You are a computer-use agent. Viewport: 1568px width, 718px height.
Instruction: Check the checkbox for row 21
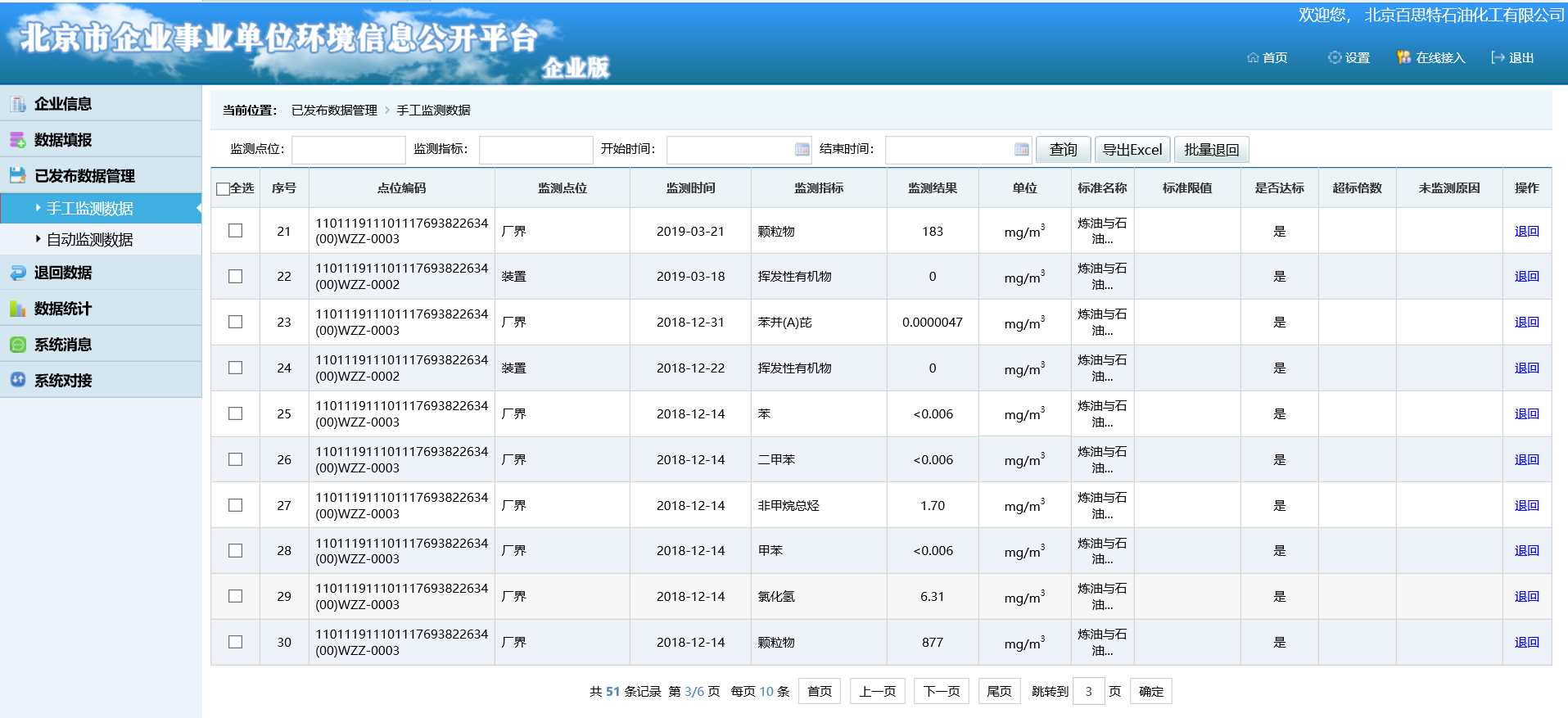pyautogui.click(x=235, y=231)
